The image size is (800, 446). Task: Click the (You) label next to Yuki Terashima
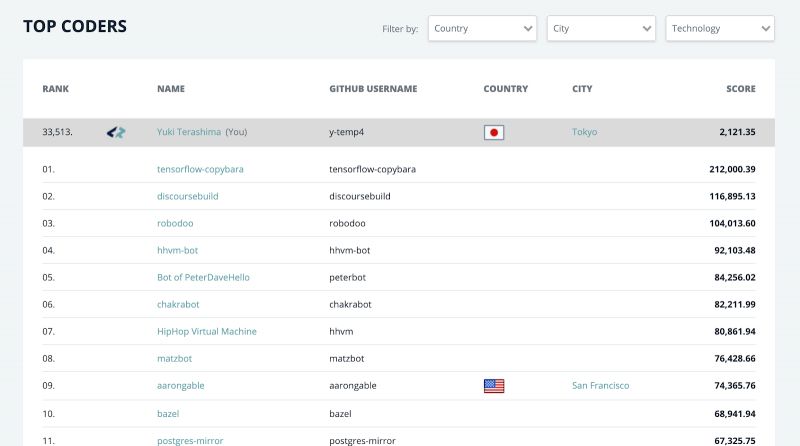click(236, 132)
